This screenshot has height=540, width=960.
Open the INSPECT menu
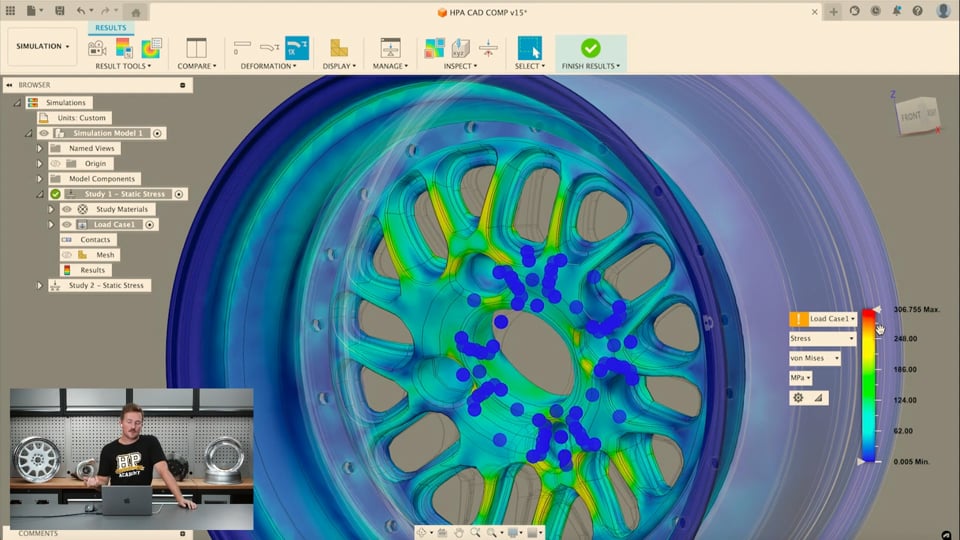(x=460, y=66)
